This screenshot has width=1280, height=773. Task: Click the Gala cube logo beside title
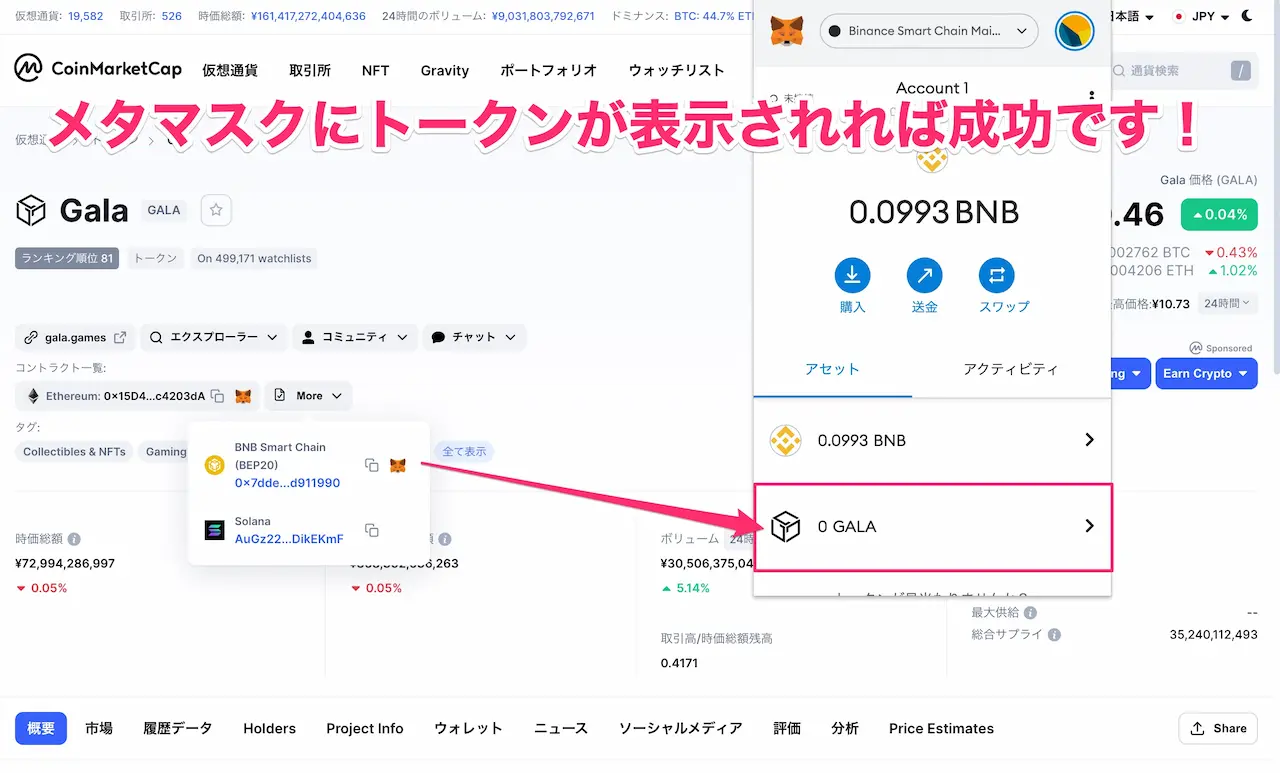[31, 211]
